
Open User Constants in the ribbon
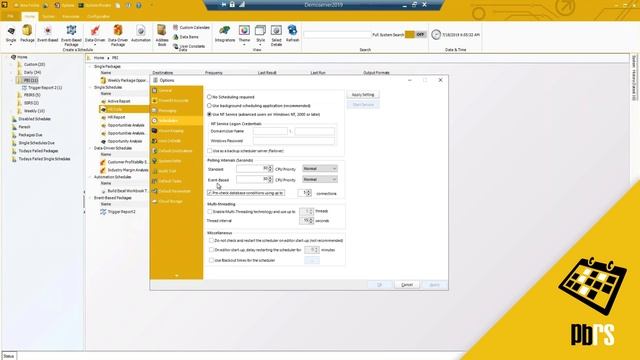click(189, 46)
